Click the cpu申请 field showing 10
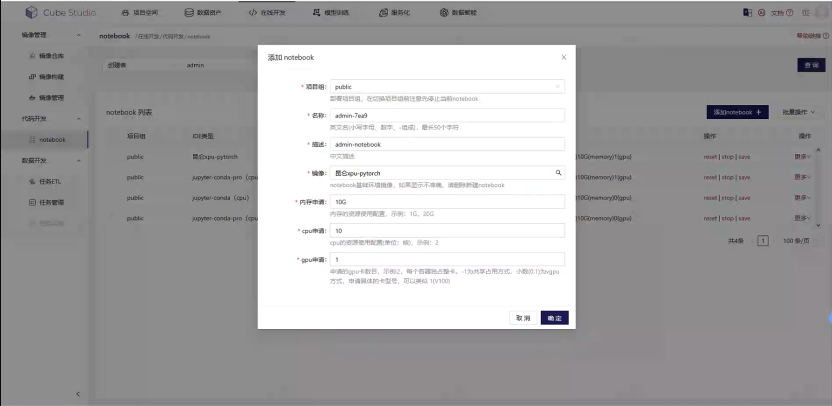Screen dimensions: 832x406 (x=447, y=230)
